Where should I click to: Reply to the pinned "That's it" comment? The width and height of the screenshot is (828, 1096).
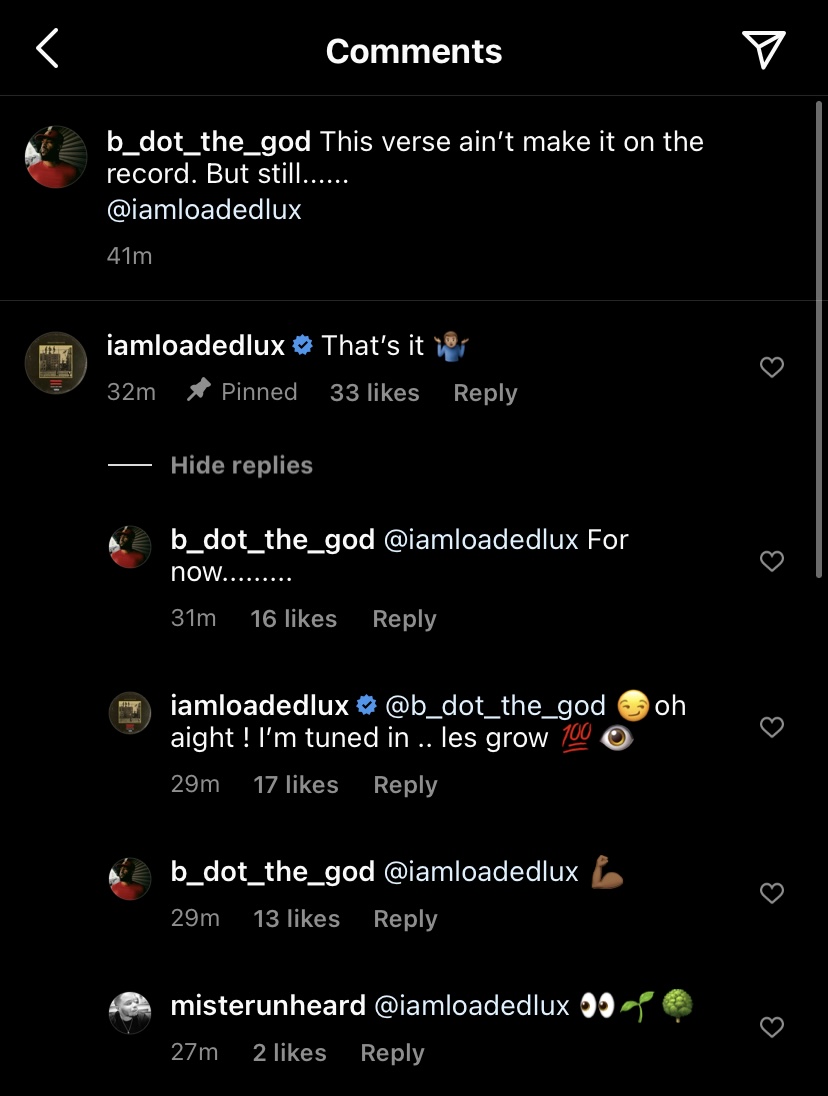[x=485, y=393]
